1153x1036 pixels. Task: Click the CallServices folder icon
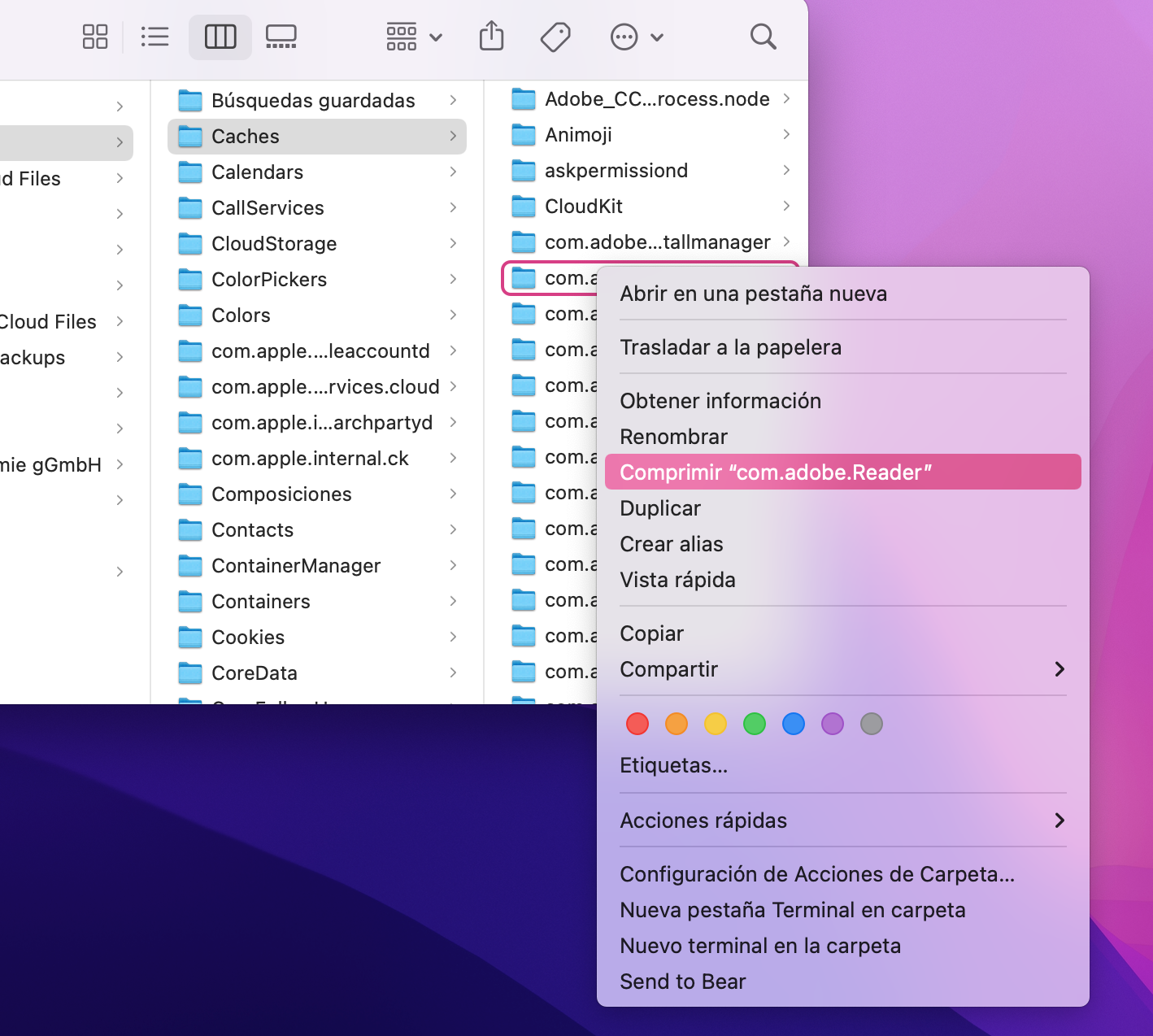[x=190, y=208]
